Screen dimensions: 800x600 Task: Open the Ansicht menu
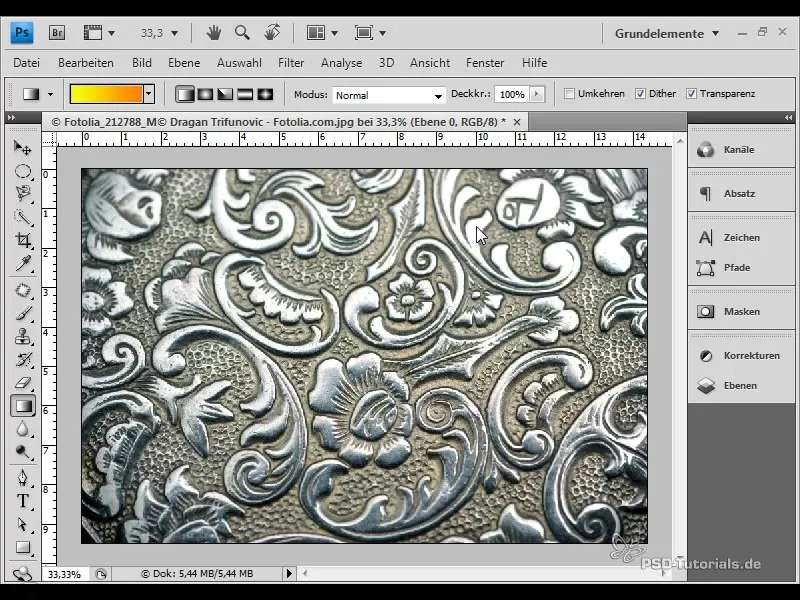point(430,63)
